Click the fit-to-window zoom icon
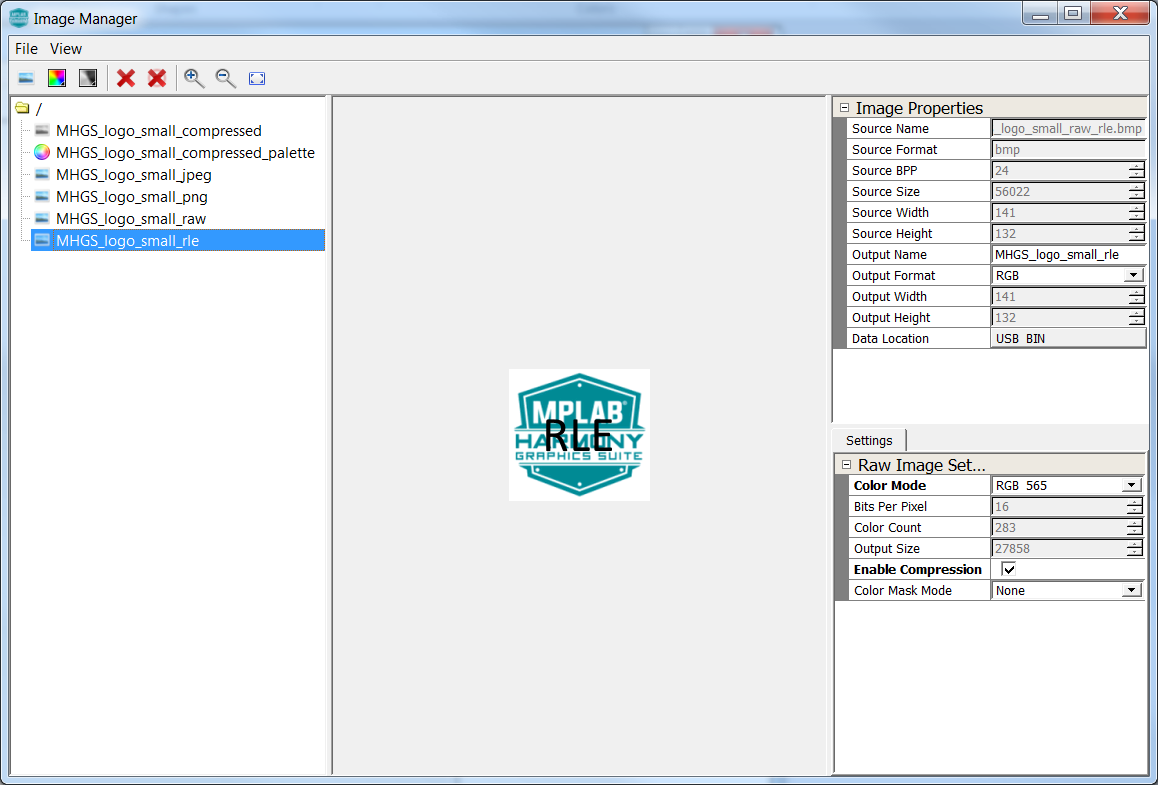1158x785 pixels. tap(257, 78)
